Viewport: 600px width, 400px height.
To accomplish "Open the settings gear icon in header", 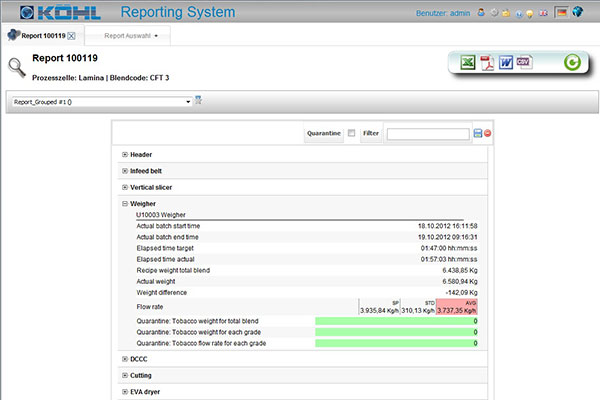I will (495, 13).
